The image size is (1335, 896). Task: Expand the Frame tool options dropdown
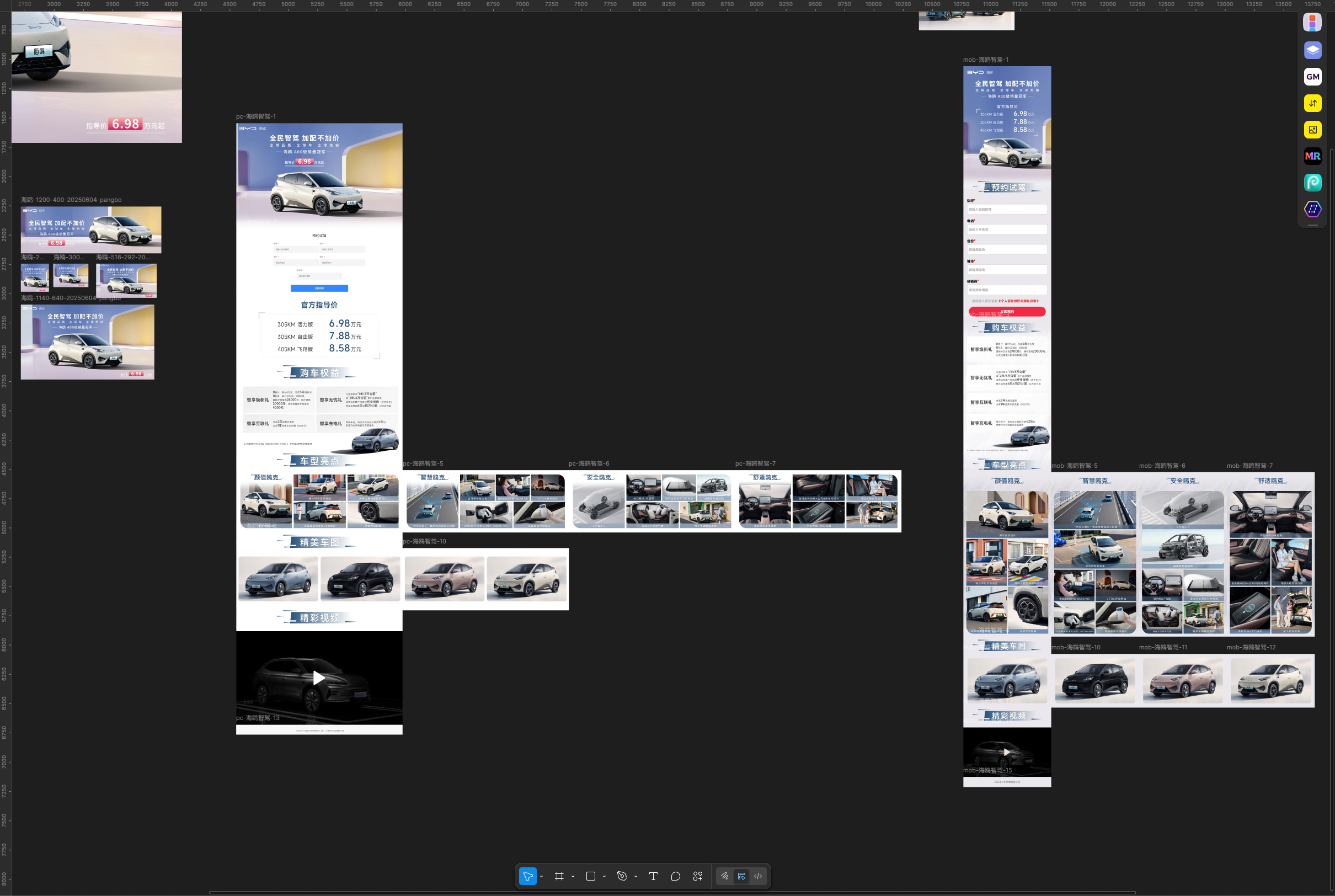(573, 877)
